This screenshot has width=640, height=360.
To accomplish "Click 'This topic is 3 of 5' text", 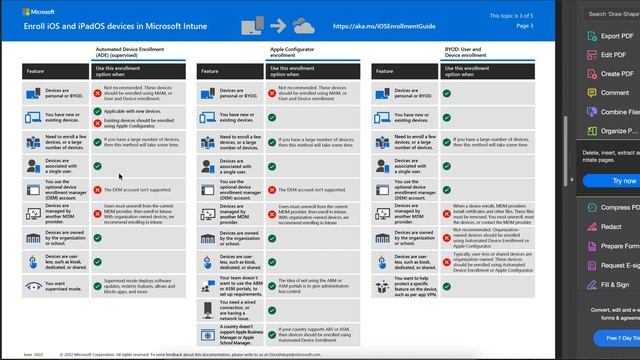I will pos(511,16).
